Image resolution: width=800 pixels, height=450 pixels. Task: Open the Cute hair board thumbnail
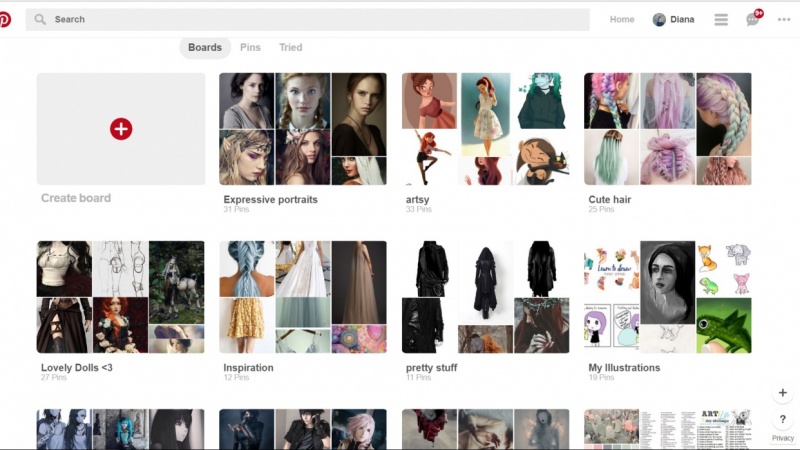(x=668, y=129)
